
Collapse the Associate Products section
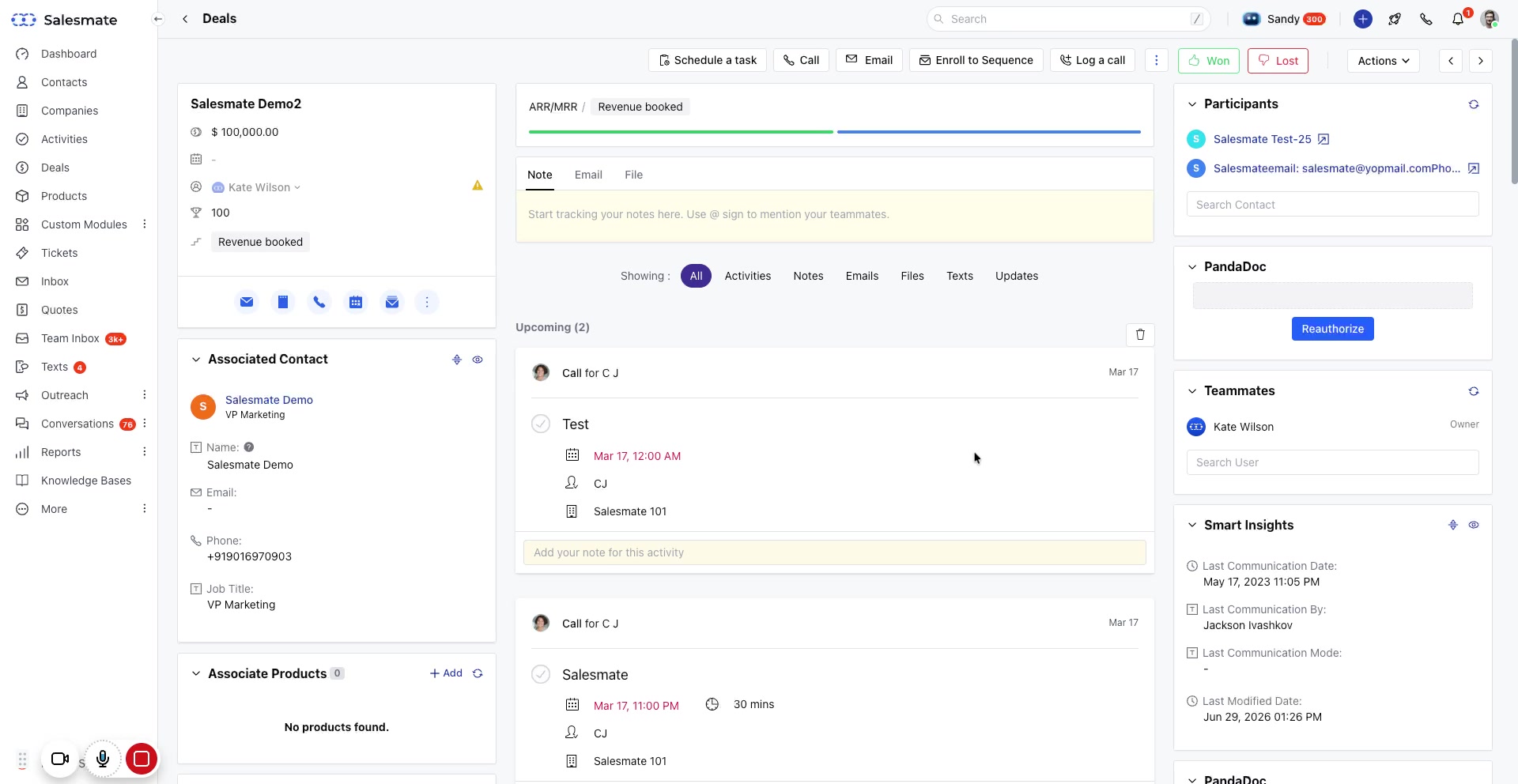[196, 674]
